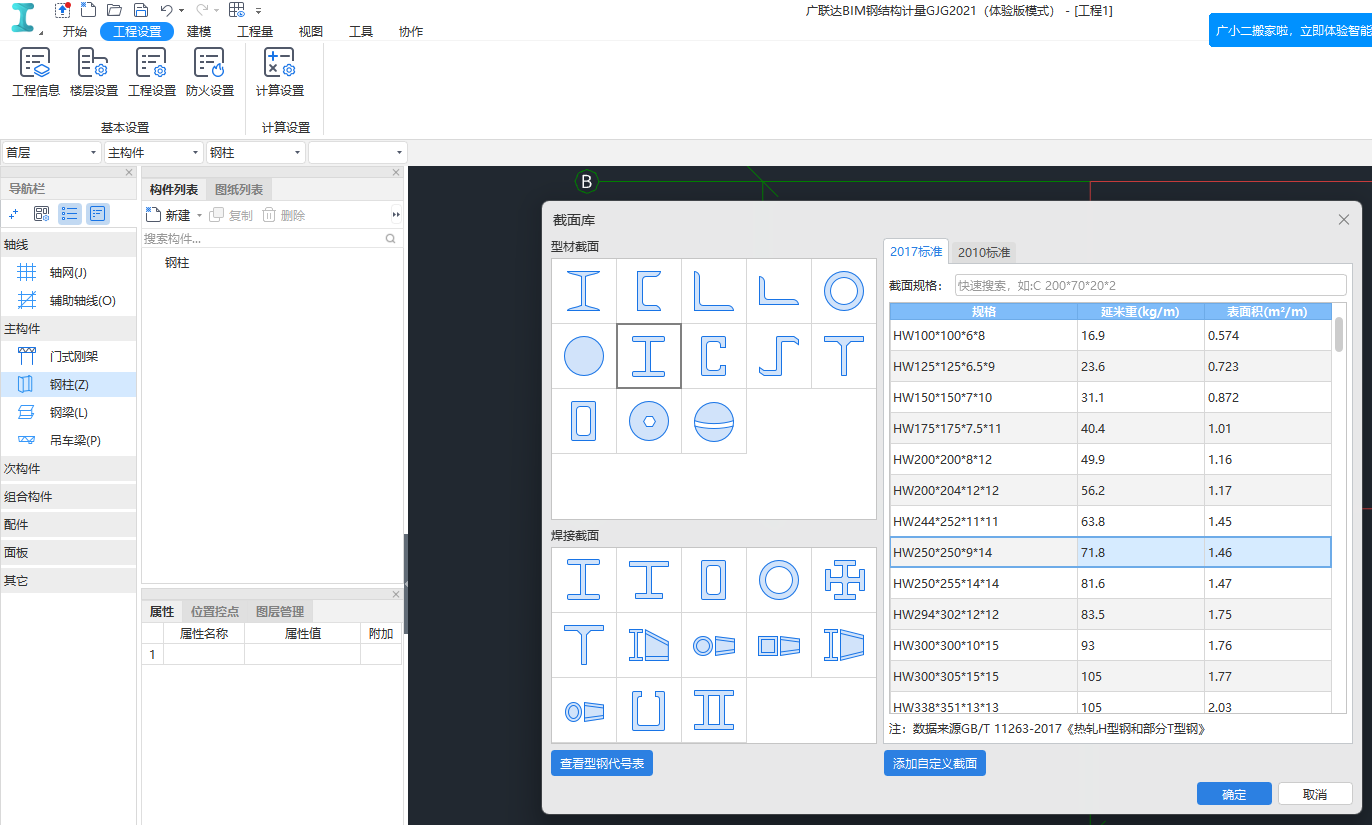The image size is (1372, 825).
Task: Click the 新建 button in component list
Action: click(x=169, y=215)
